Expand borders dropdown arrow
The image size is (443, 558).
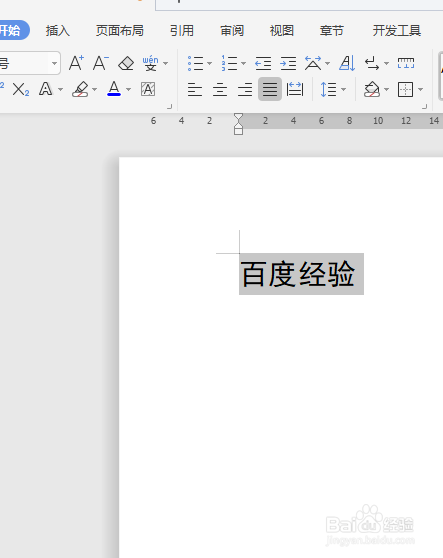pyautogui.click(x=421, y=89)
